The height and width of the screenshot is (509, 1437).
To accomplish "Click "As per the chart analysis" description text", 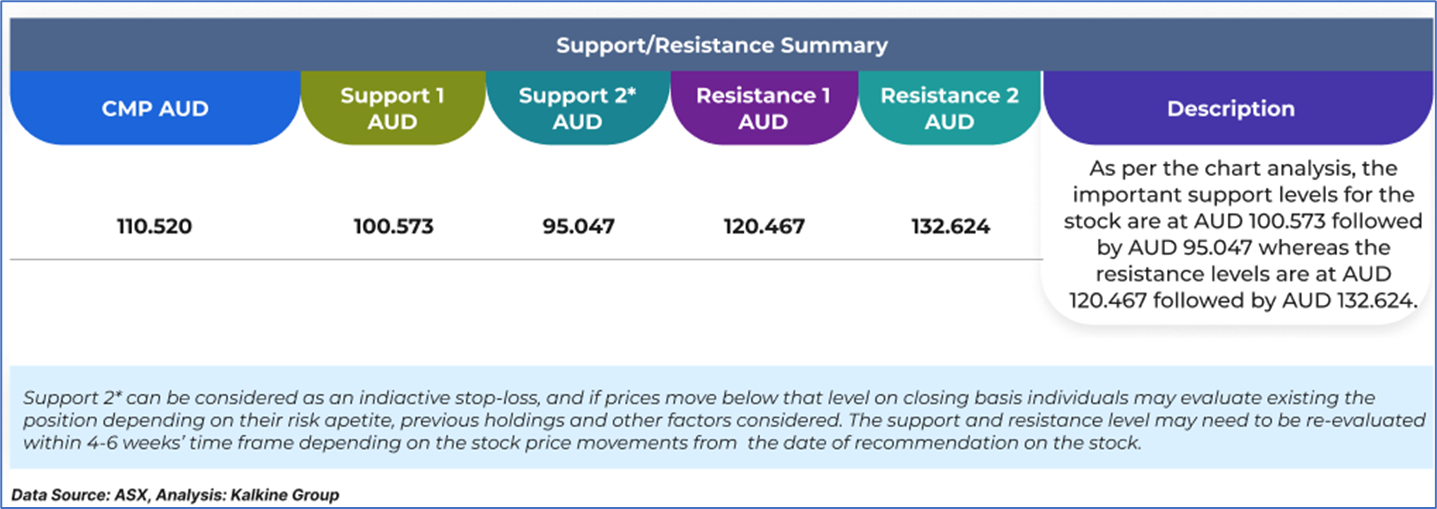I will (1230, 167).
